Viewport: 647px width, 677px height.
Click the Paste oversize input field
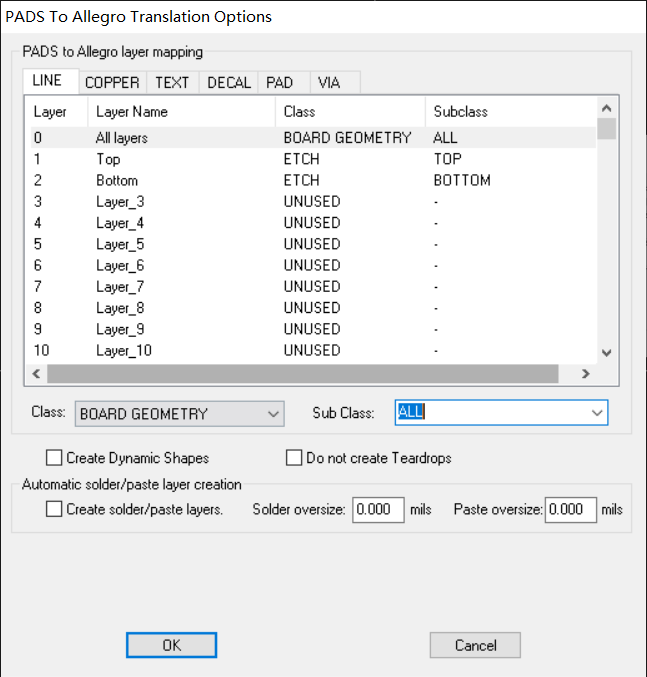571,510
